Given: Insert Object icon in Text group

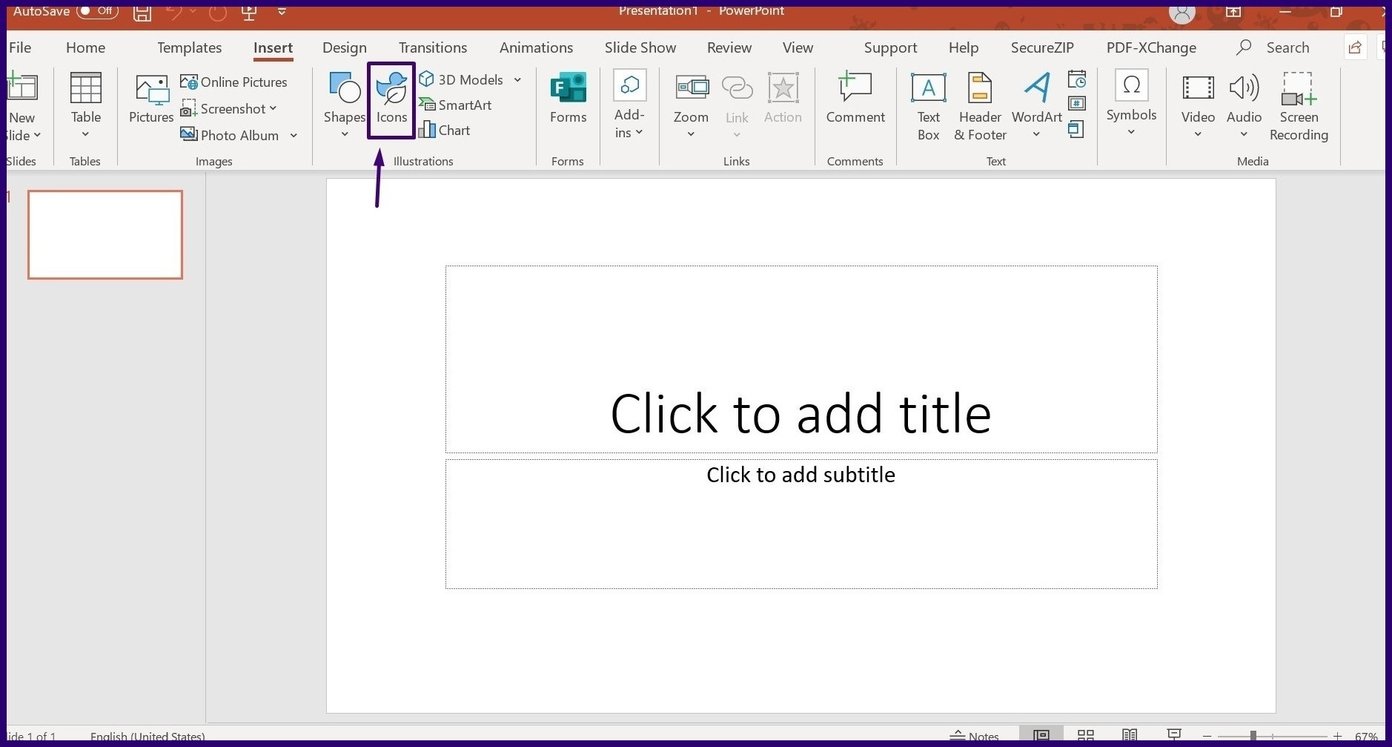Looking at the screenshot, I should [1077, 129].
